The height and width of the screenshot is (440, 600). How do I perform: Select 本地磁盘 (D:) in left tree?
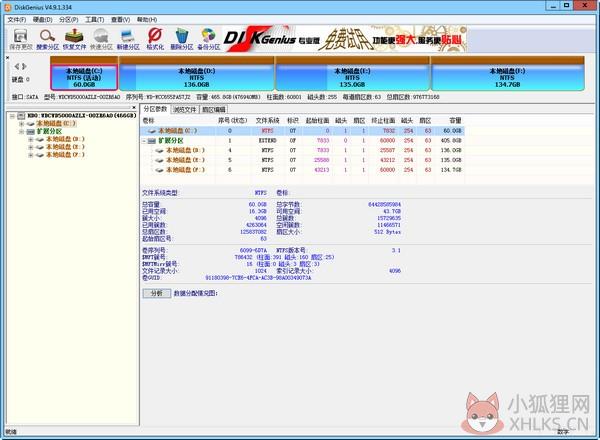[x=65, y=139]
